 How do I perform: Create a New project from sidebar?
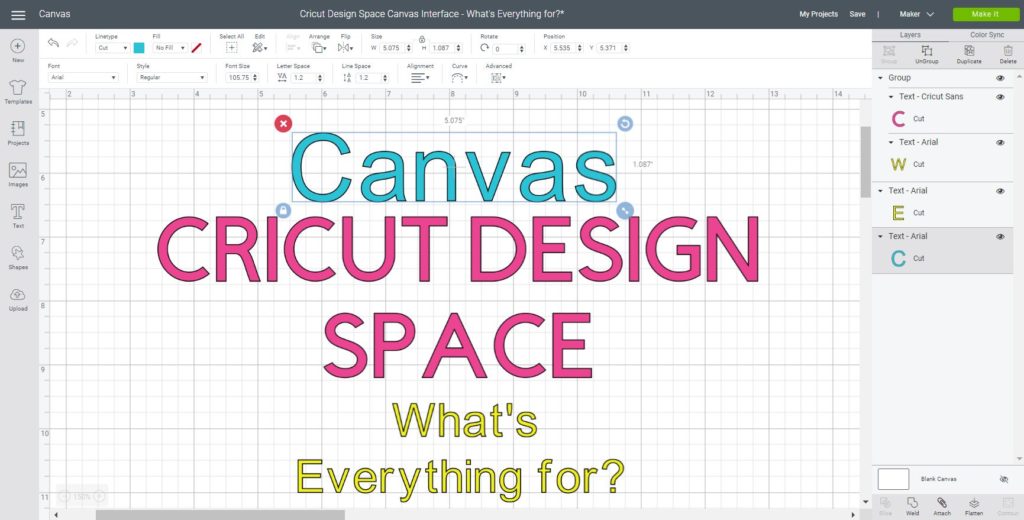click(x=18, y=50)
